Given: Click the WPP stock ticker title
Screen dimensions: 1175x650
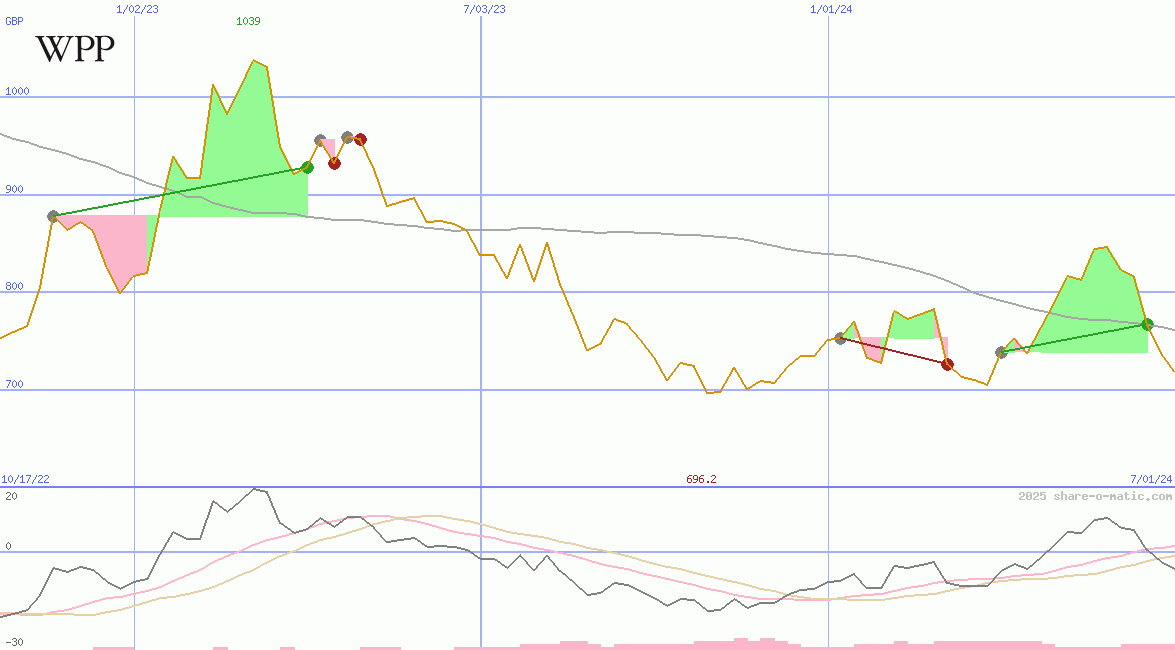Looking at the screenshot, I should tap(75, 49).
